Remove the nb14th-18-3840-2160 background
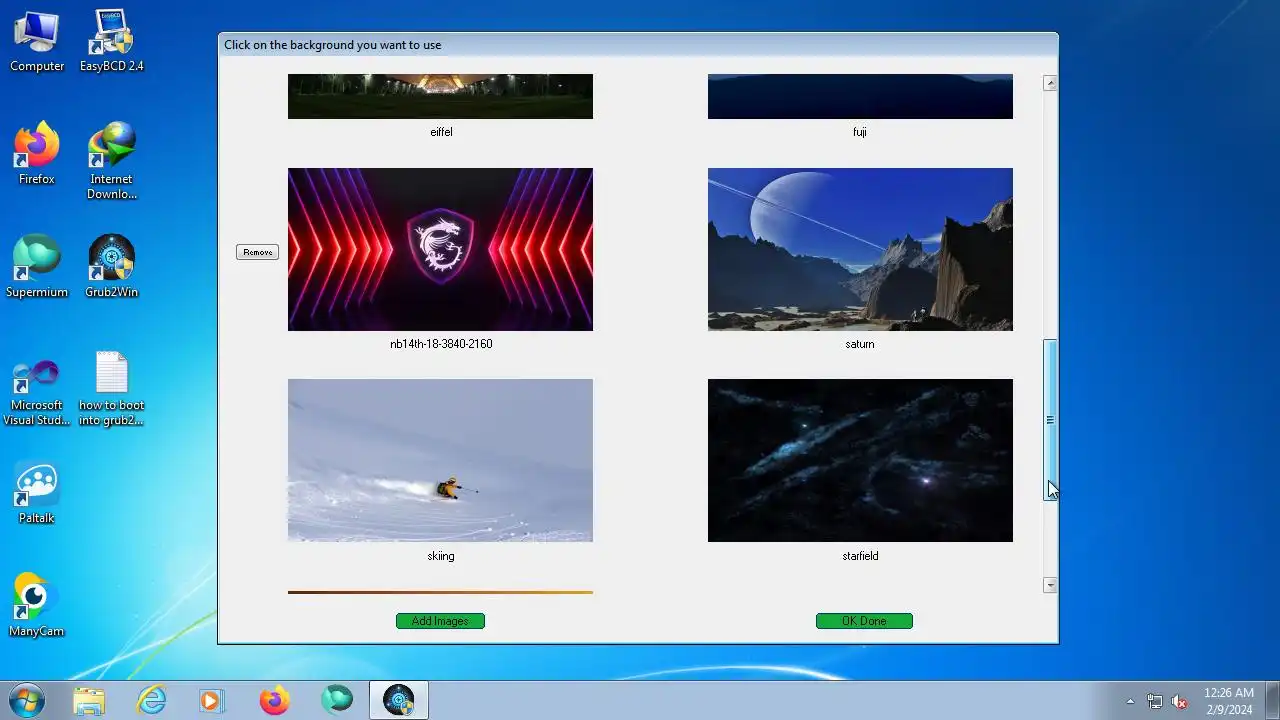The image size is (1280, 720). pyautogui.click(x=257, y=252)
